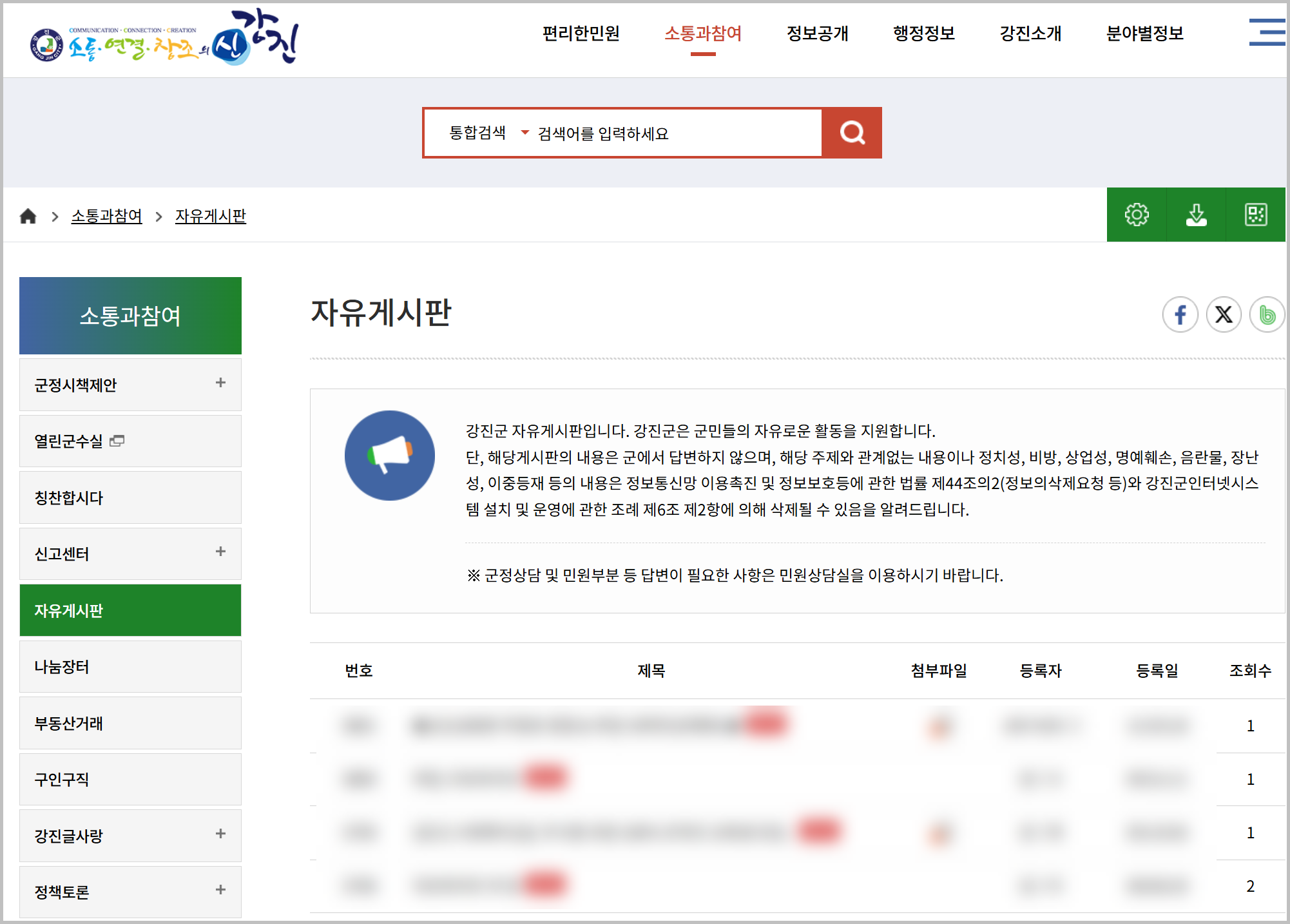Expand the 군정시책제안 submenu
Image resolution: width=1290 pixels, height=924 pixels.
220,383
